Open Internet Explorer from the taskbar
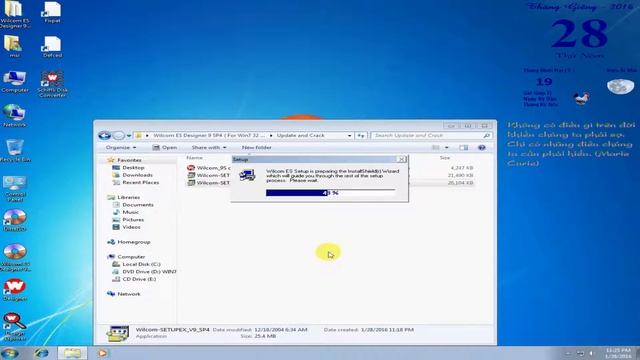640x360 pixels. (x=41, y=353)
